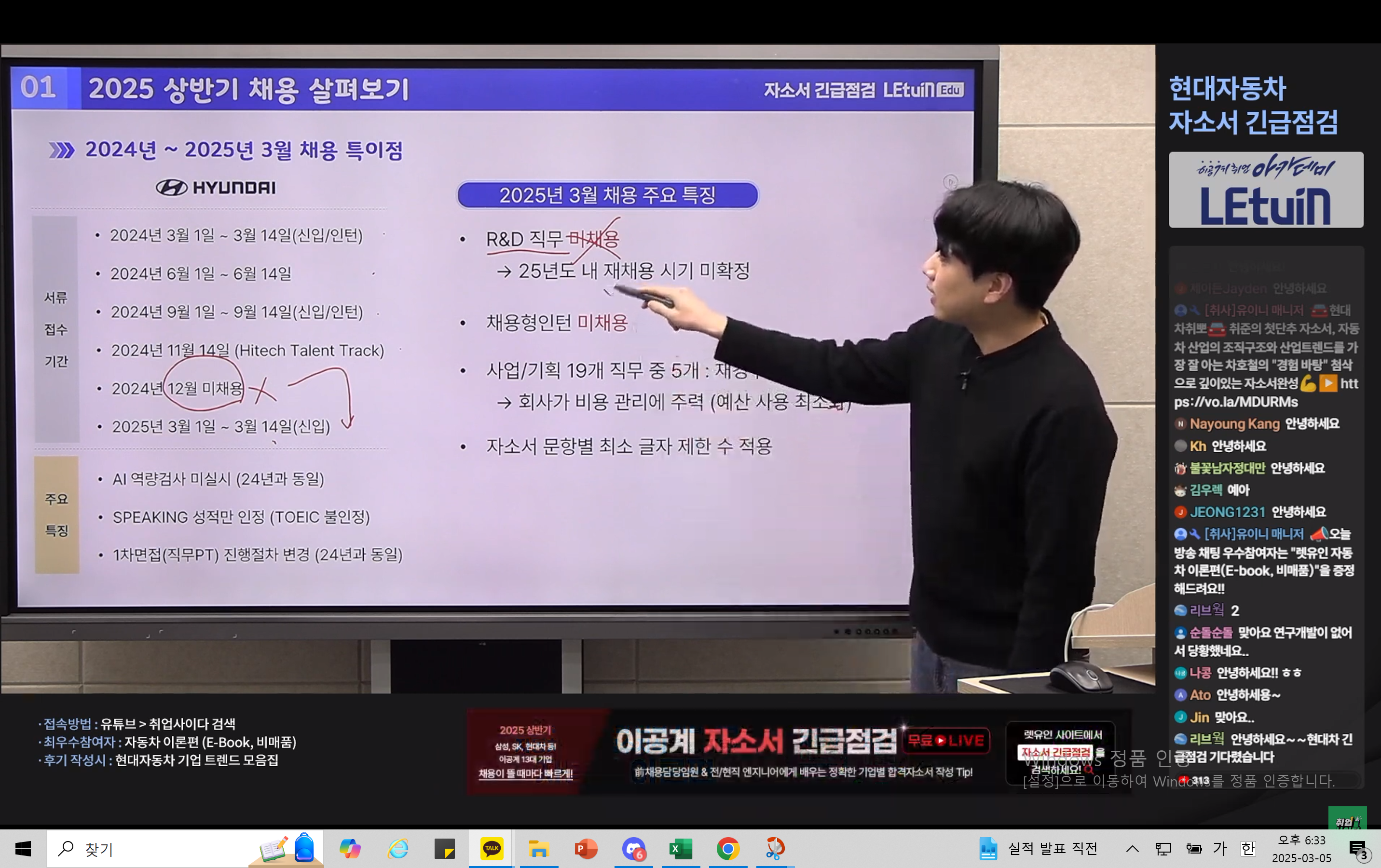Click the 가 IME indicator in tray
Image resolution: width=1381 pixels, height=868 pixels.
coord(1220,849)
